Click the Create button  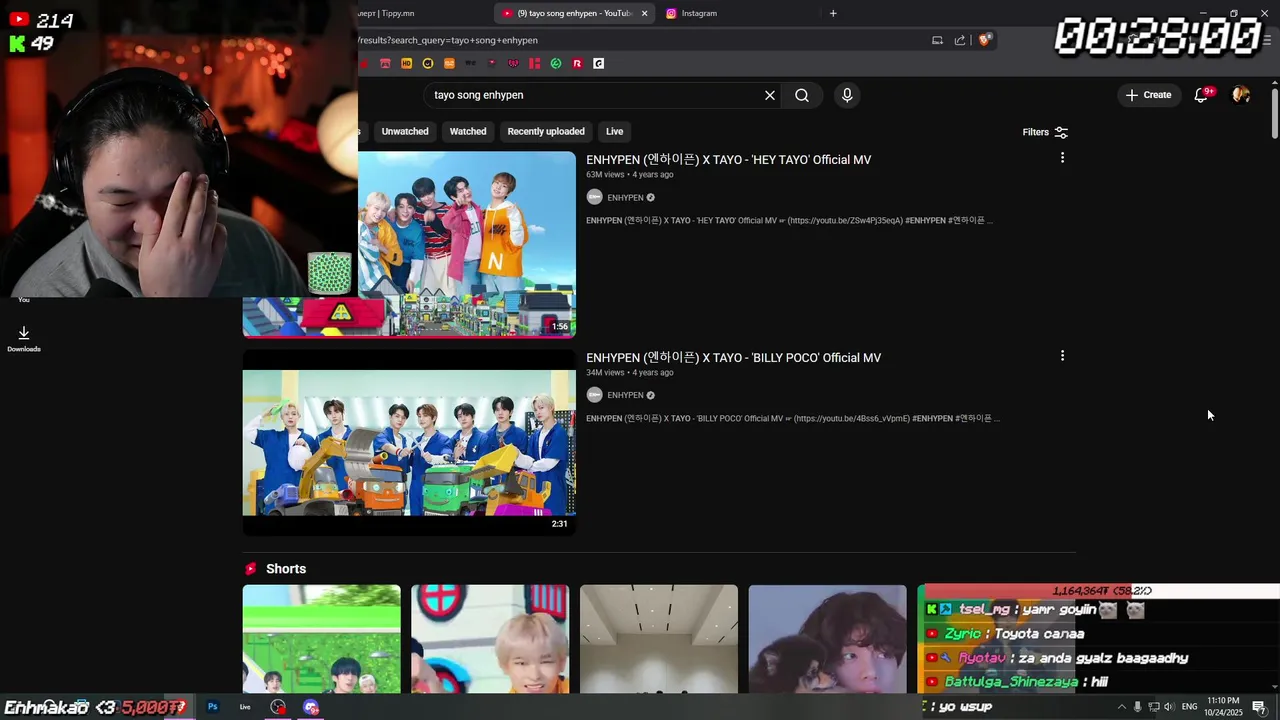pos(1148,95)
